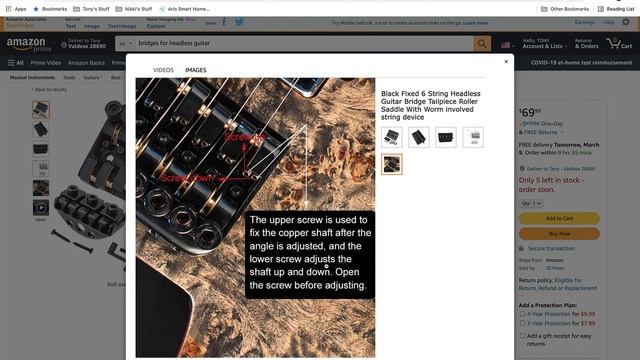The image size is (640, 360).
Task: Go to Amazon Prime logo home
Action: click(x=29, y=44)
